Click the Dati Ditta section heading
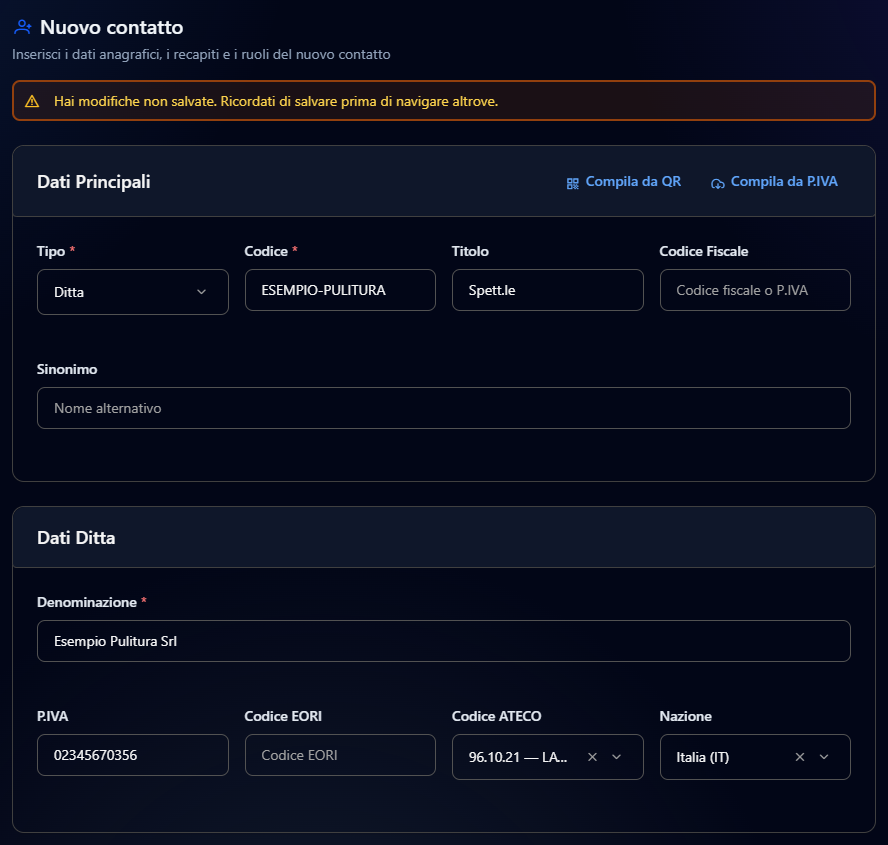The height and width of the screenshot is (845, 888). pyautogui.click(x=76, y=537)
